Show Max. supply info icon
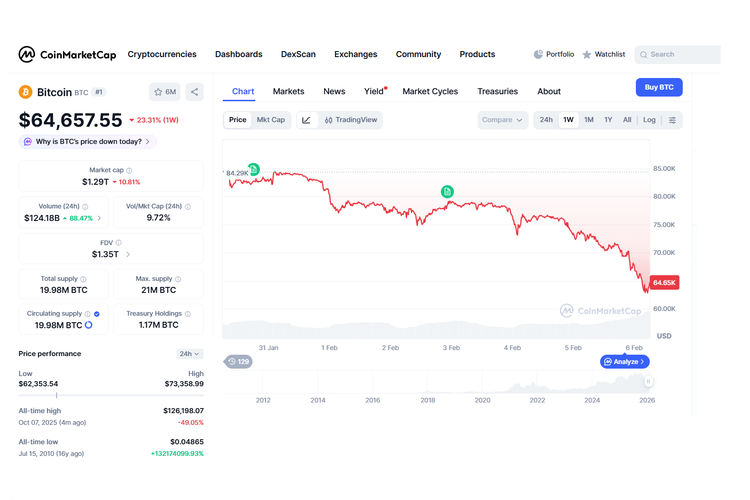750x500 pixels. click(x=178, y=279)
